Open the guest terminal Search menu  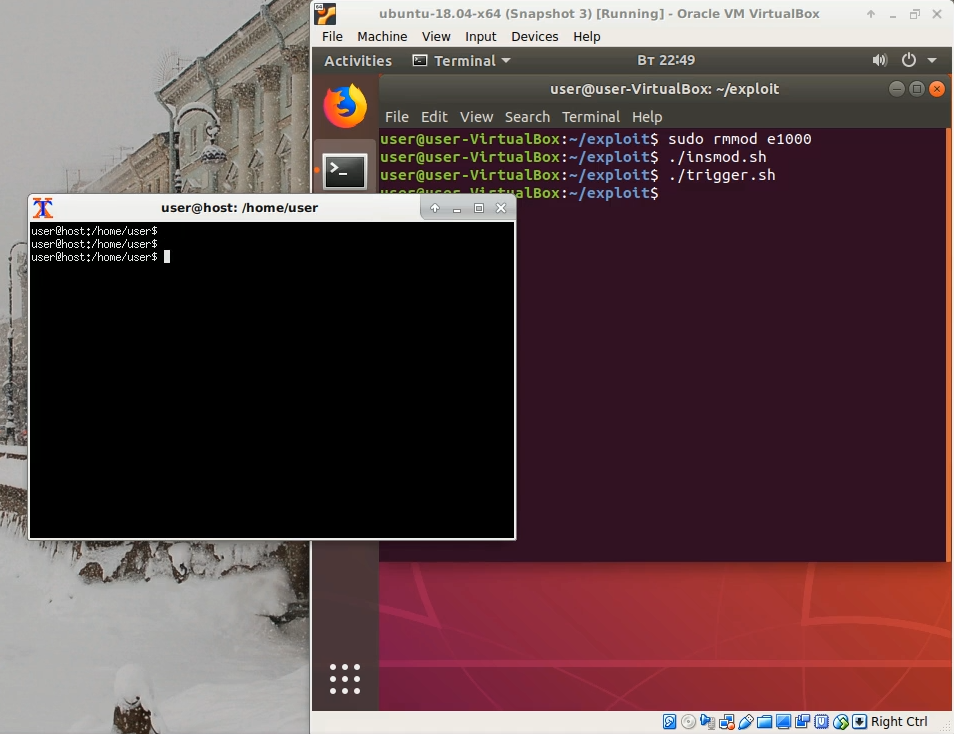[x=527, y=117]
